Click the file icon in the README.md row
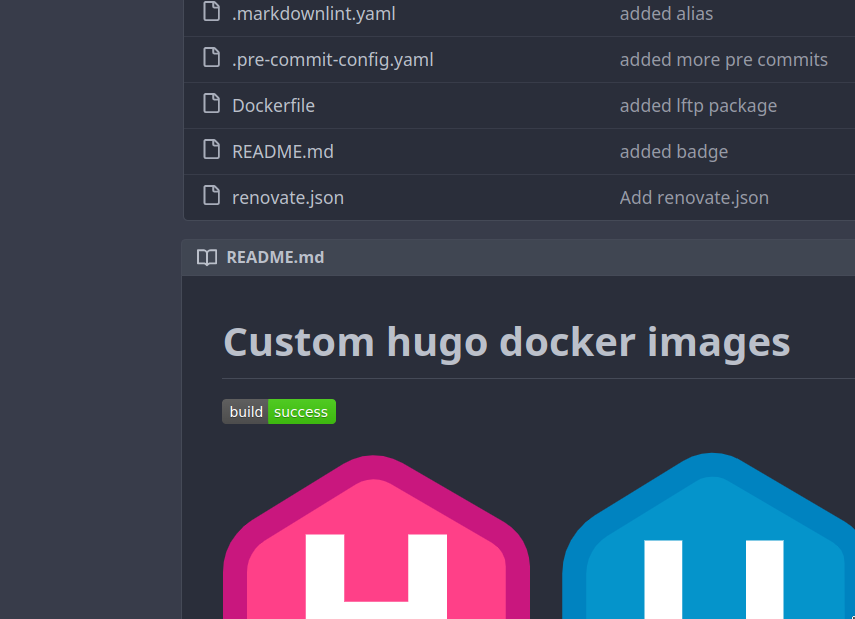The height and width of the screenshot is (619, 855). pos(211,151)
